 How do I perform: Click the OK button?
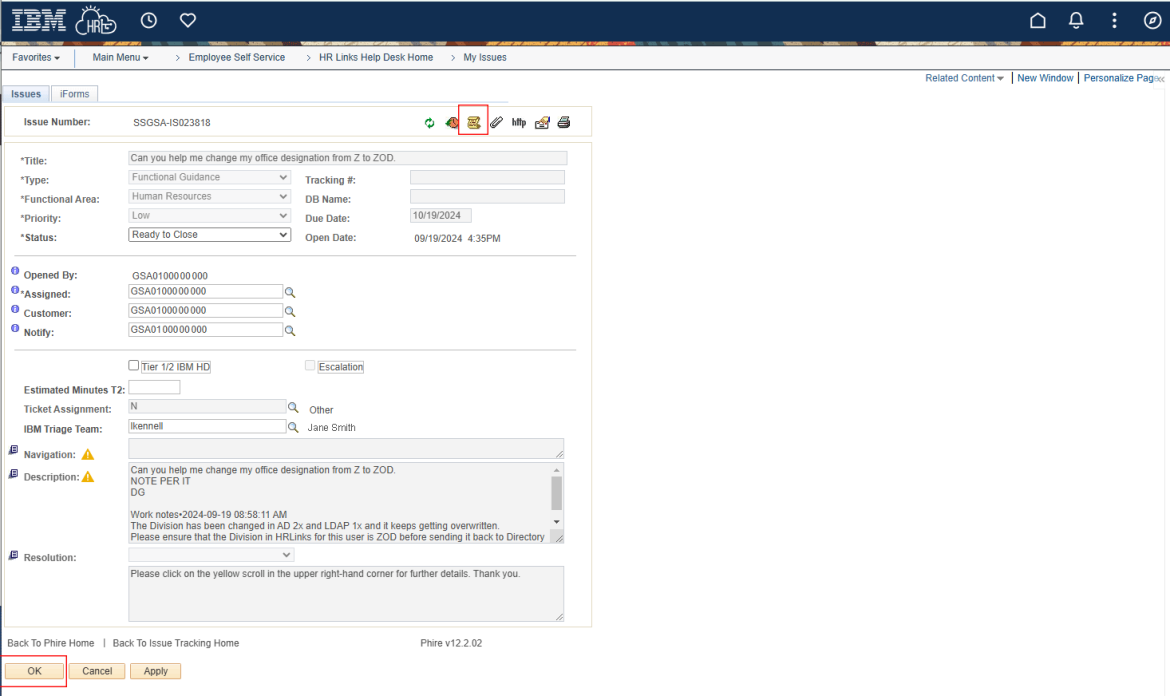coord(34,671)
